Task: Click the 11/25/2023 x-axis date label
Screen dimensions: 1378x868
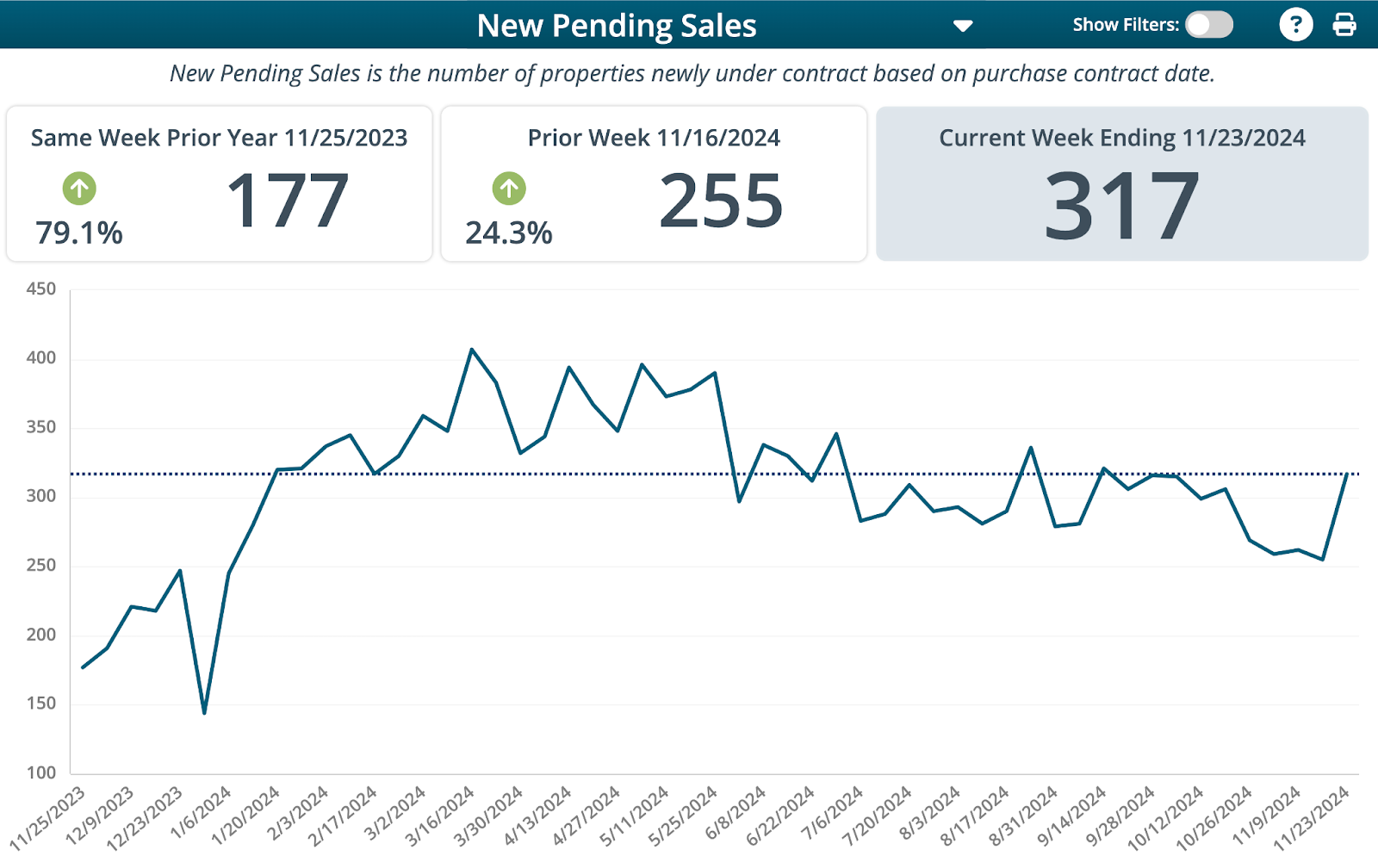Action: coord(48,819)
